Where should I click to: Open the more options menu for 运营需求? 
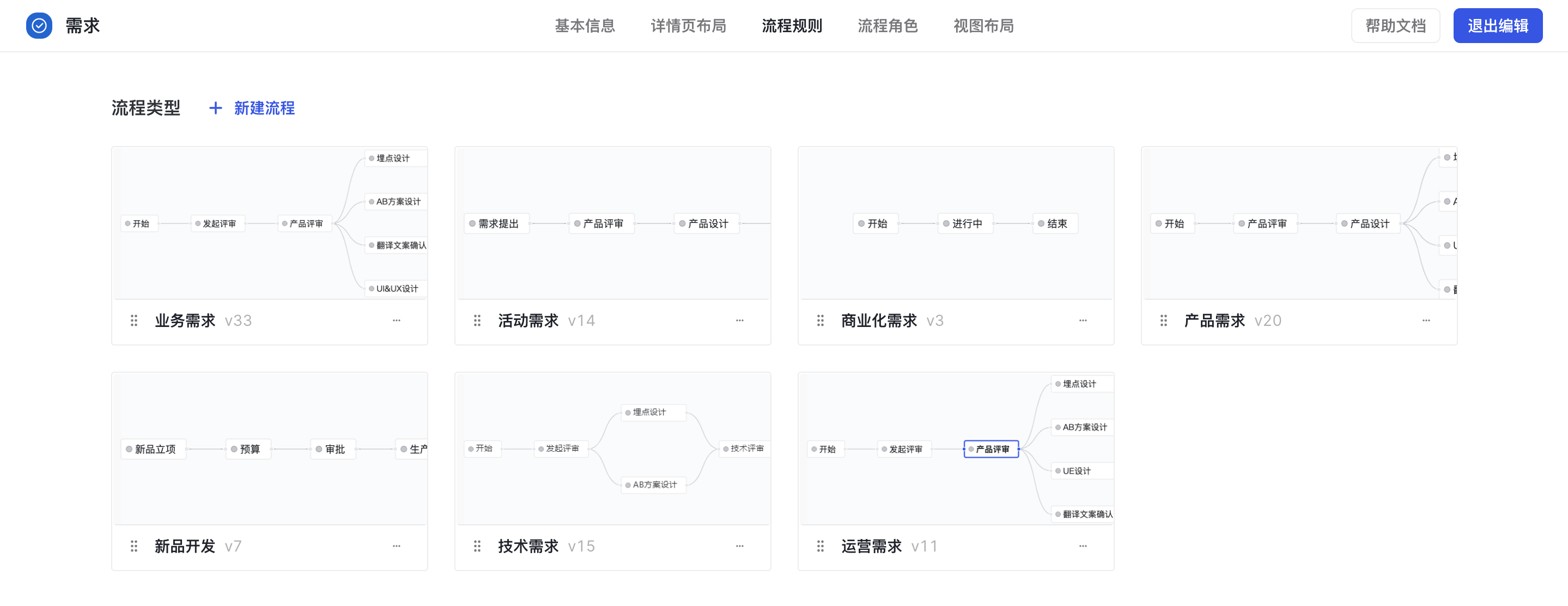click(x=1083, y=546)
